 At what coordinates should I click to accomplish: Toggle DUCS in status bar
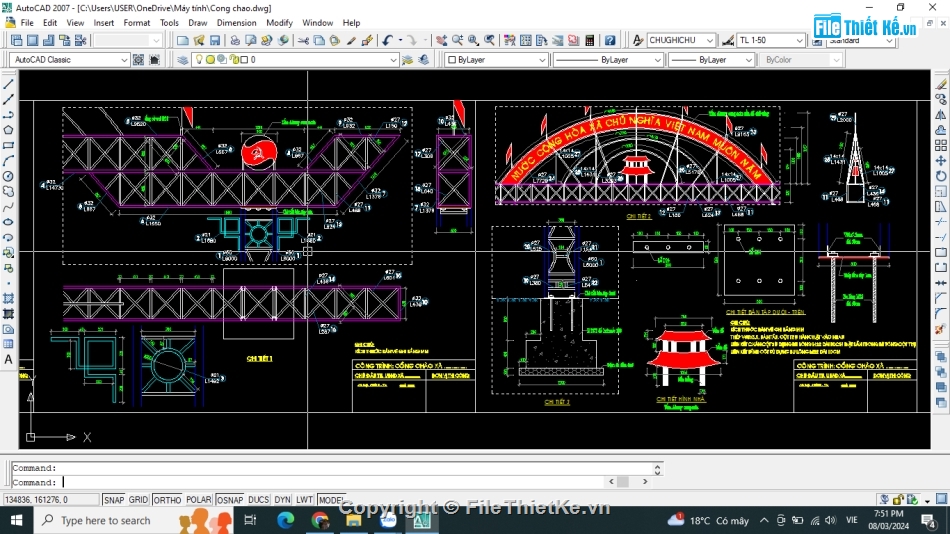[x=258, y=500]
